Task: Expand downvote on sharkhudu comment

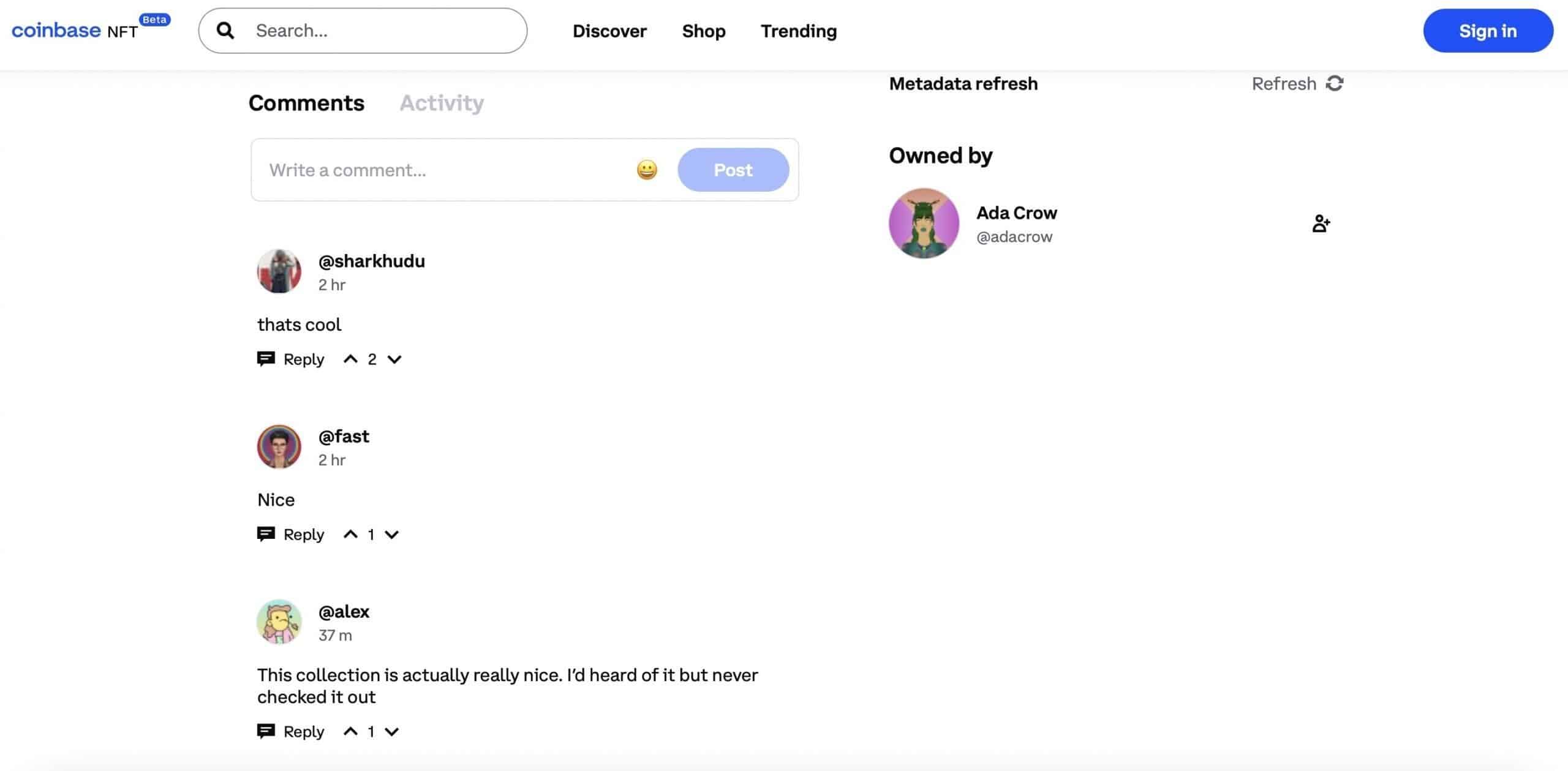Action: coord(394,358)
